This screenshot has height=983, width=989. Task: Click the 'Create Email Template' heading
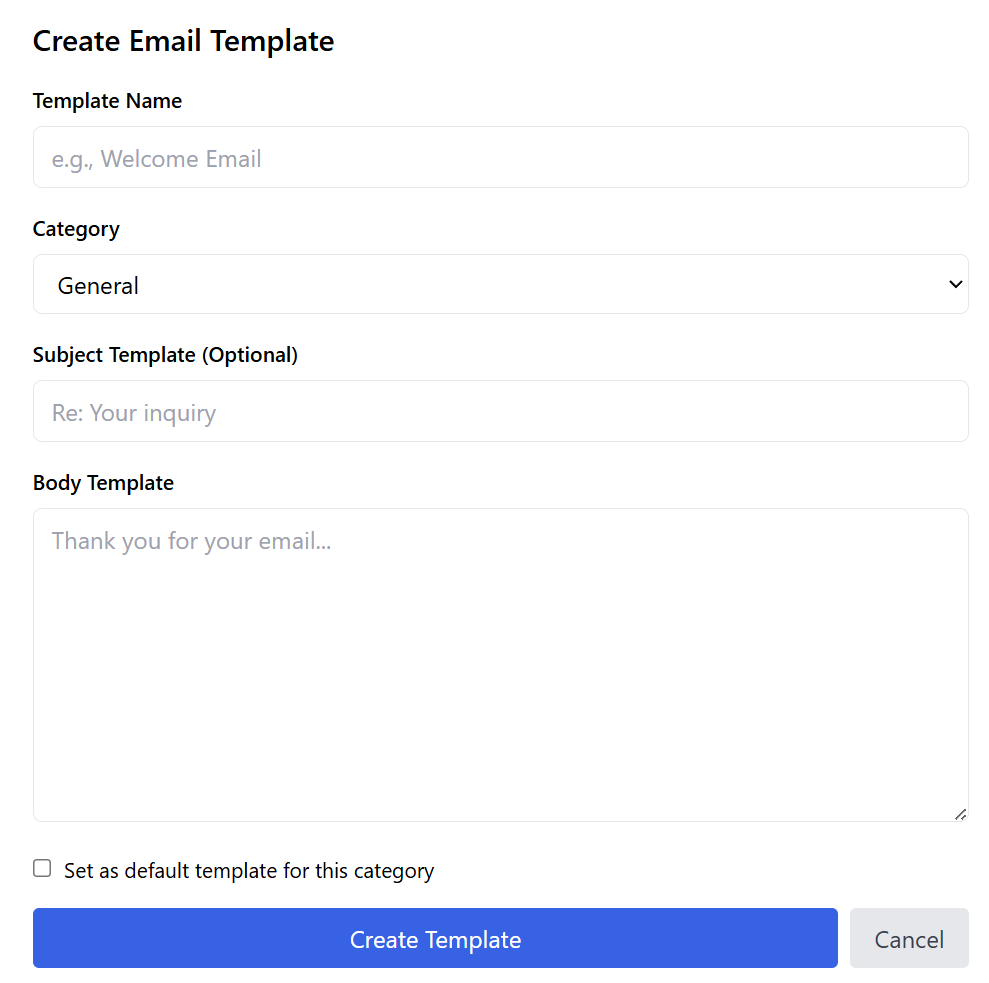(183, 41)
